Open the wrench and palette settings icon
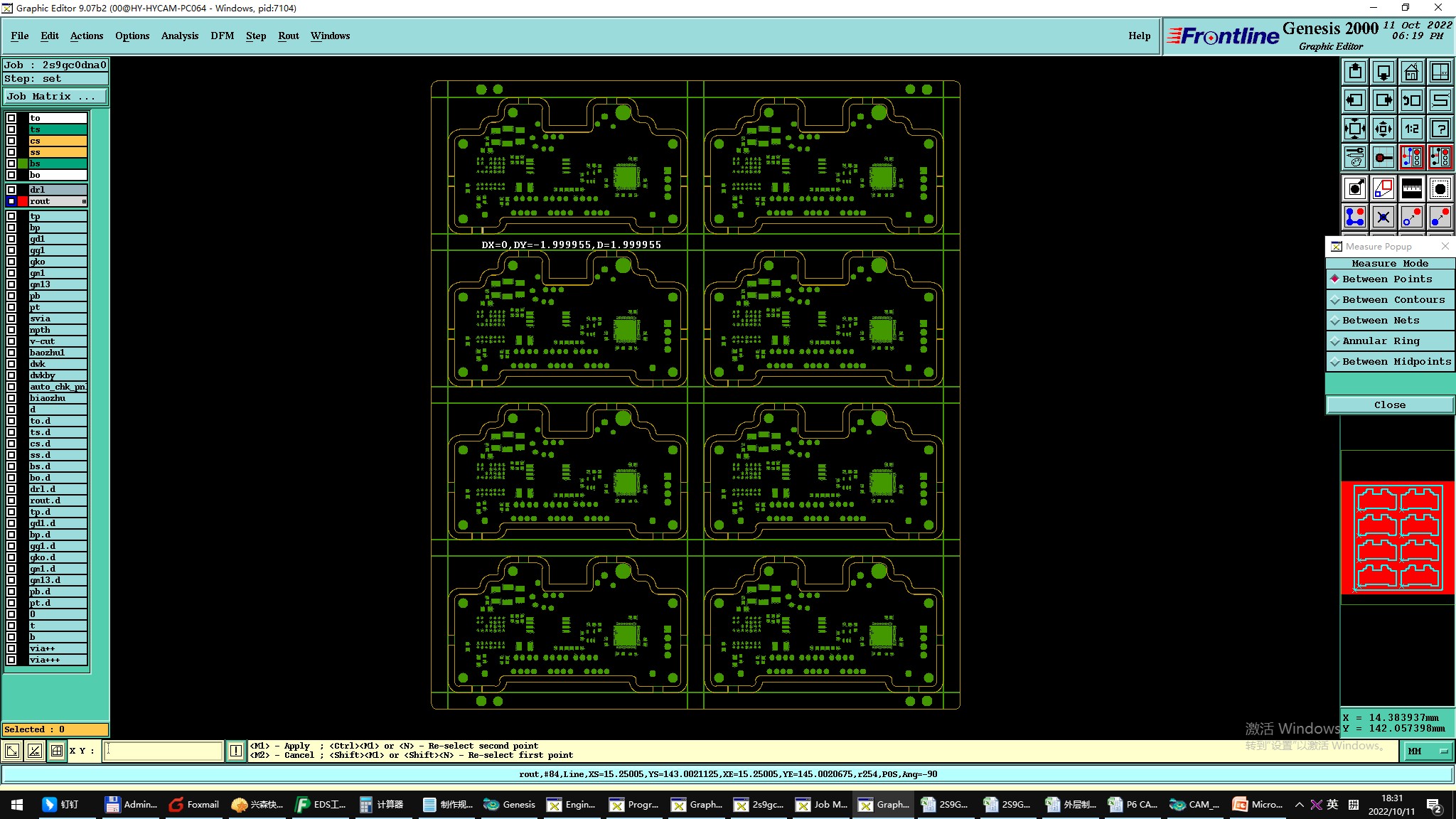Screen dimensions: 1456x819 pos(1355,157)
